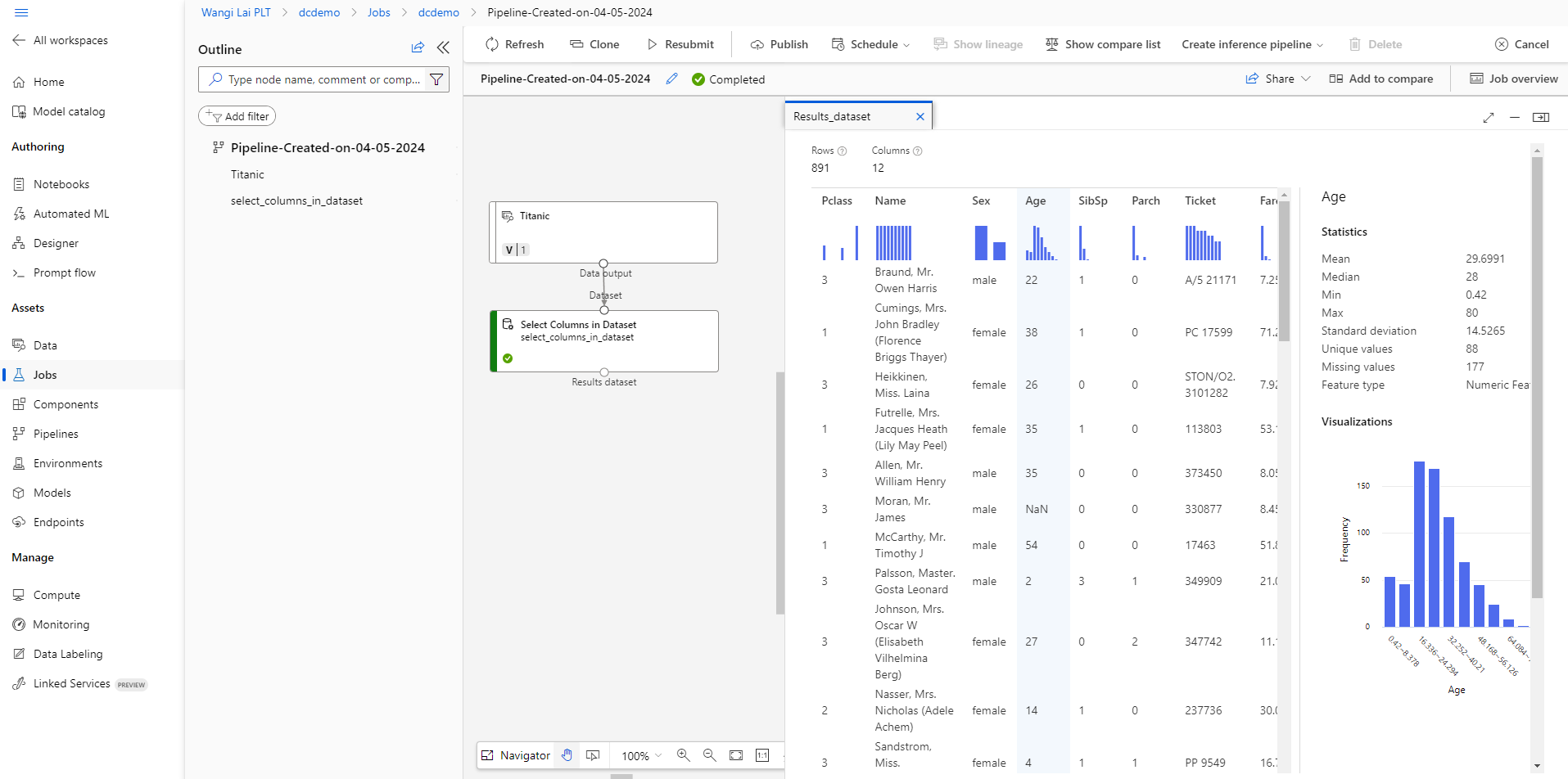Open Designer section
This screenshot has height=779, width=1568.
click(46, 243)
